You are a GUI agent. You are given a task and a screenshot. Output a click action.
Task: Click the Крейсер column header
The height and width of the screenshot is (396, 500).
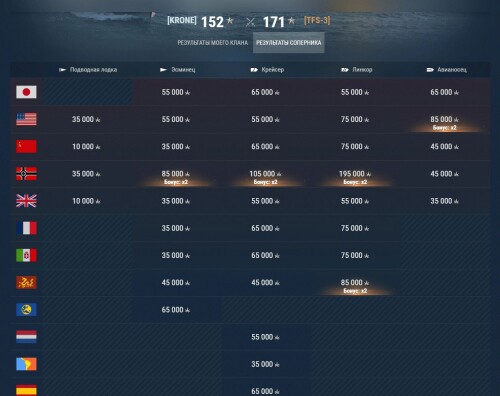[x=267, y=70]
